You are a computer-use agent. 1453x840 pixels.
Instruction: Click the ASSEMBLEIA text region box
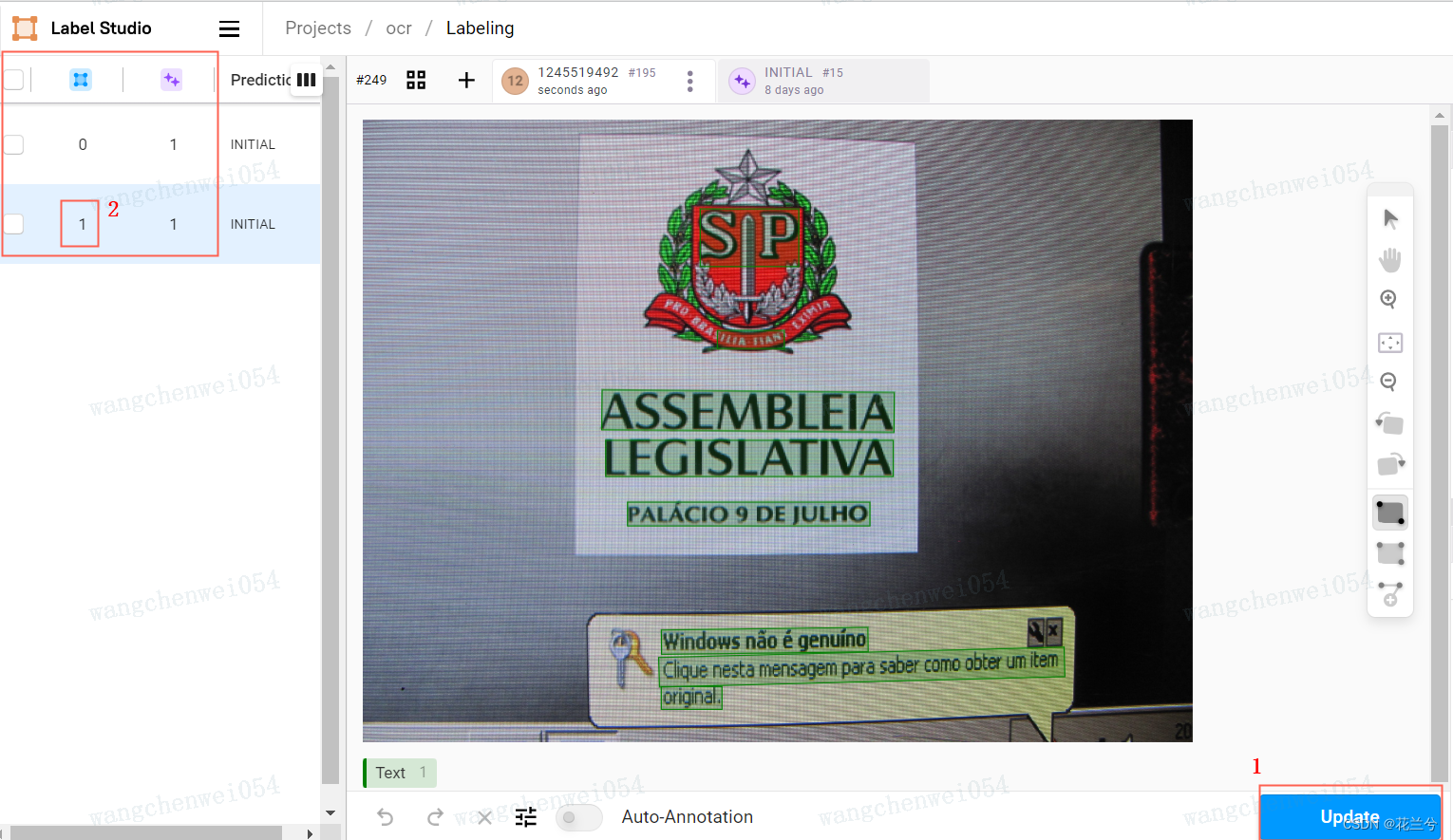tap(748, 412)
